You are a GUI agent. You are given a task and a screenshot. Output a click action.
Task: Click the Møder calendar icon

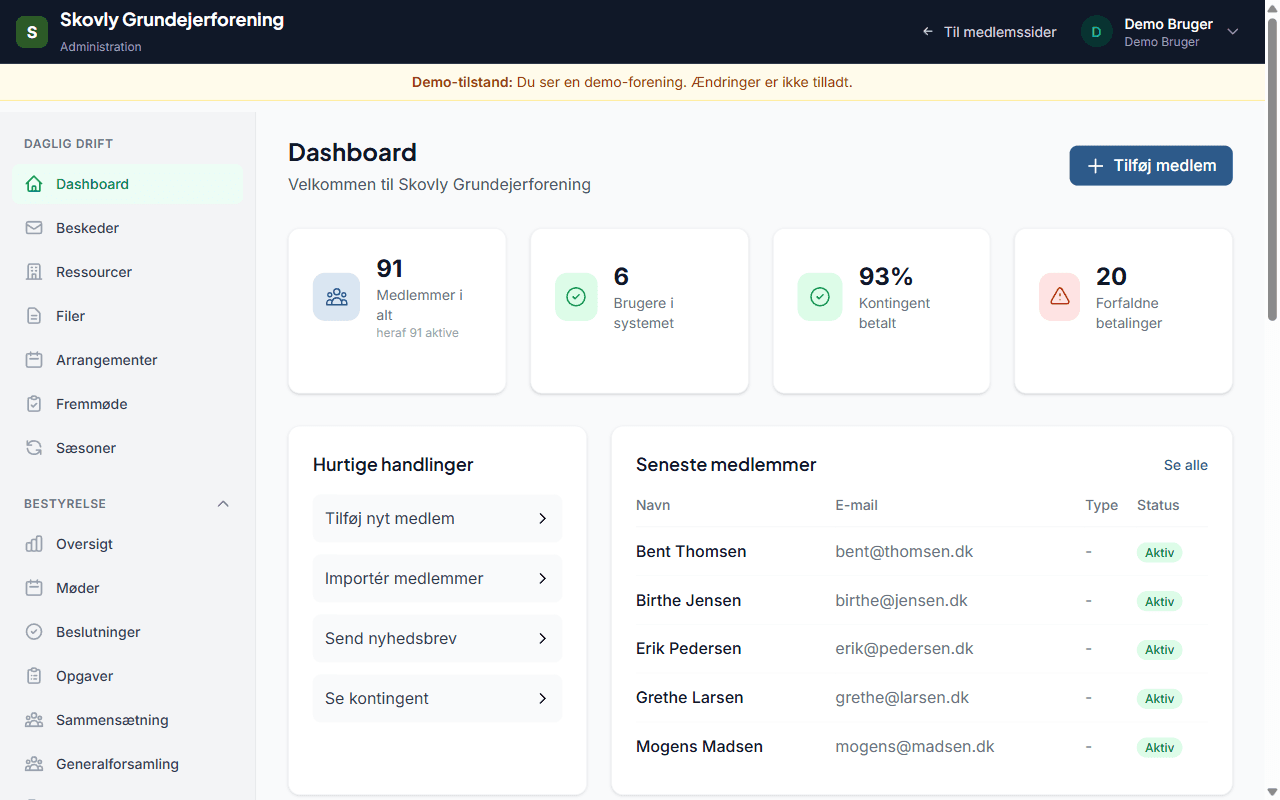pyautogui.click(x=34, y=588)
